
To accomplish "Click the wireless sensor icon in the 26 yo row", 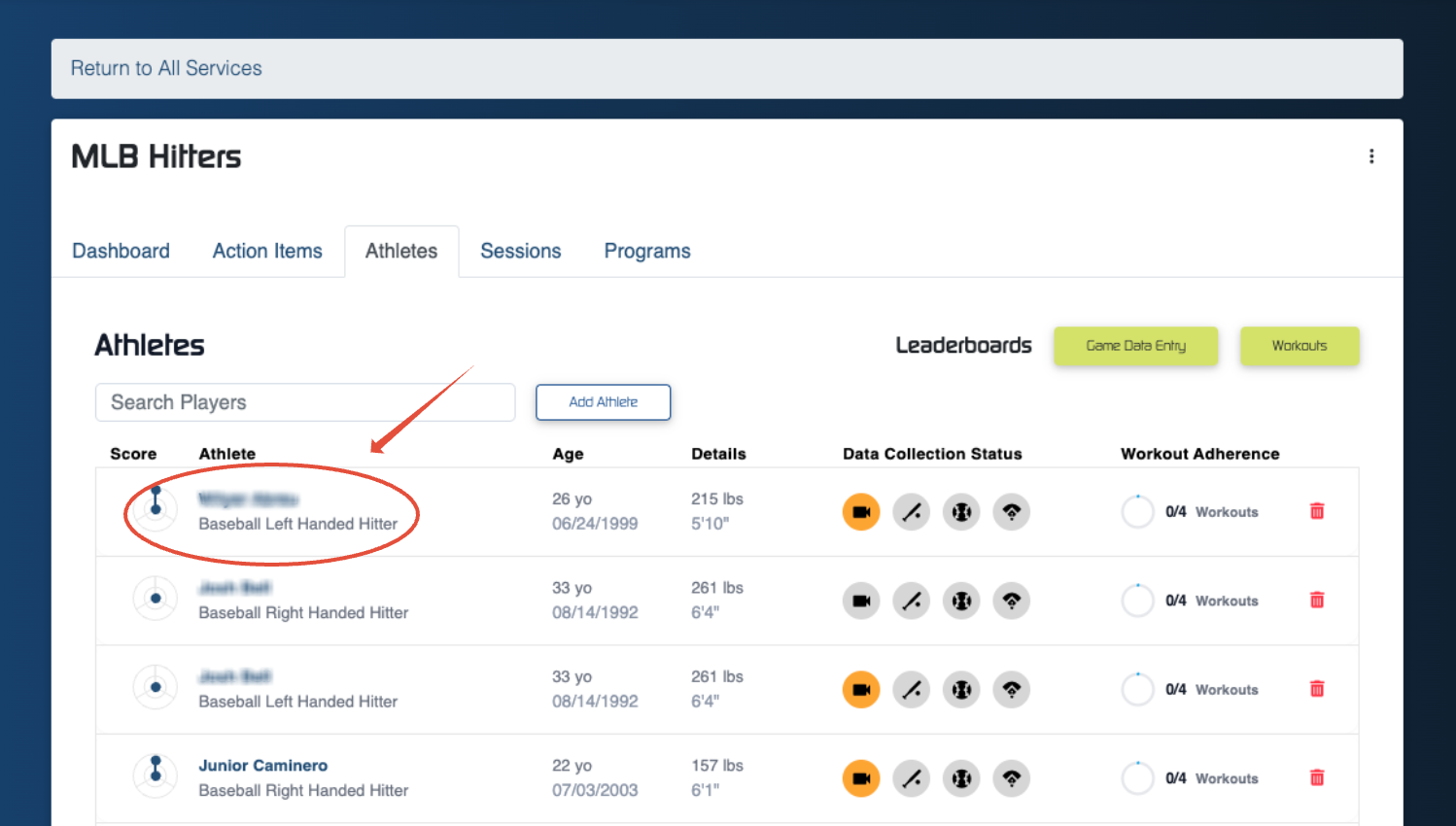I will [1012, 512].
